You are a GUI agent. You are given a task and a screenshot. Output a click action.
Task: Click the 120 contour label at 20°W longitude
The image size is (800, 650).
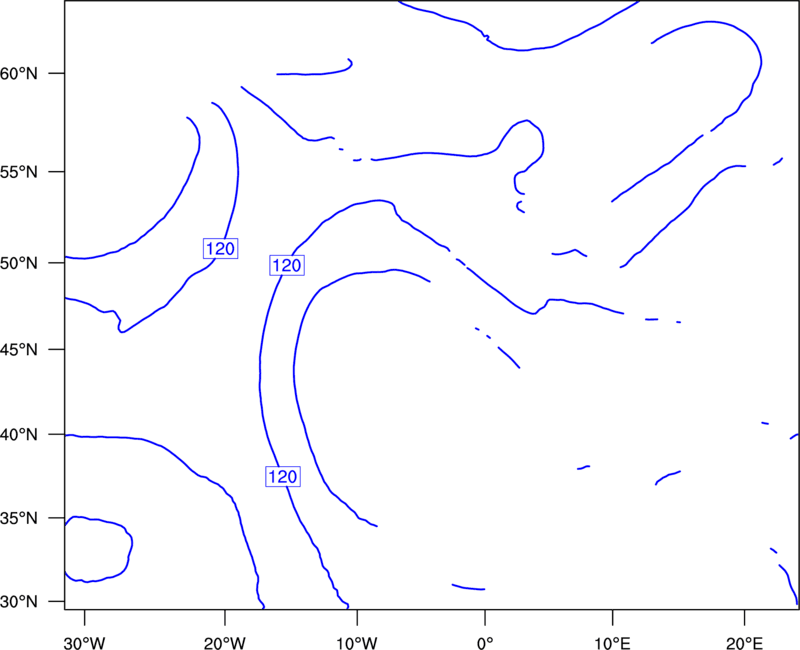point(220,248)
